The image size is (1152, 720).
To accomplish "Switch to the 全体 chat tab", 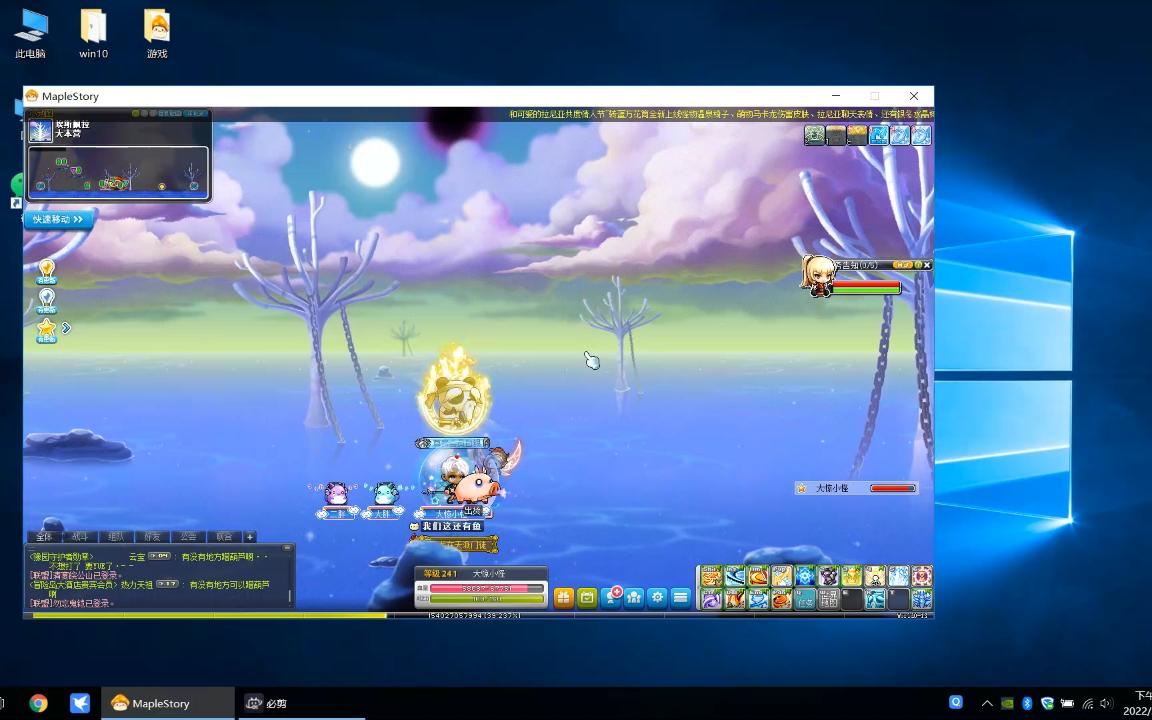I will click(x=44, y=537).
